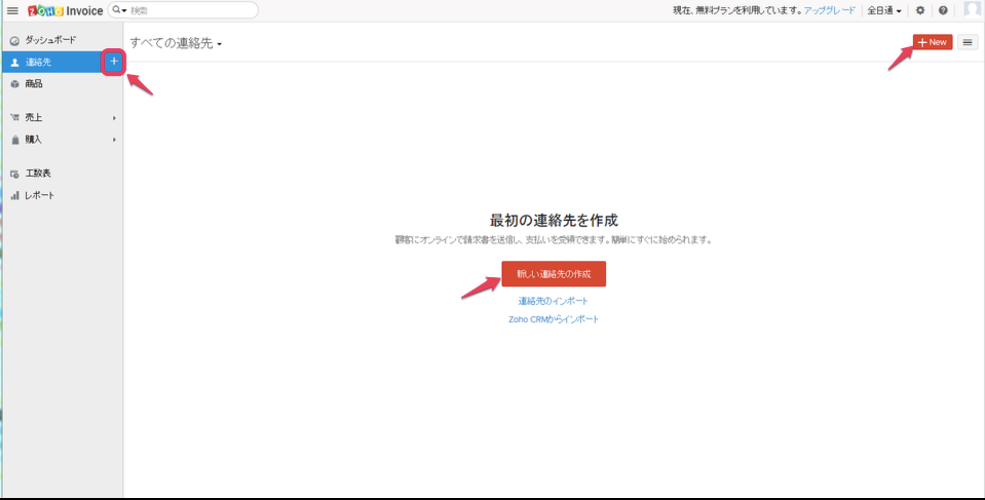Focus the 検索 search field

click(x=190, y=10)
